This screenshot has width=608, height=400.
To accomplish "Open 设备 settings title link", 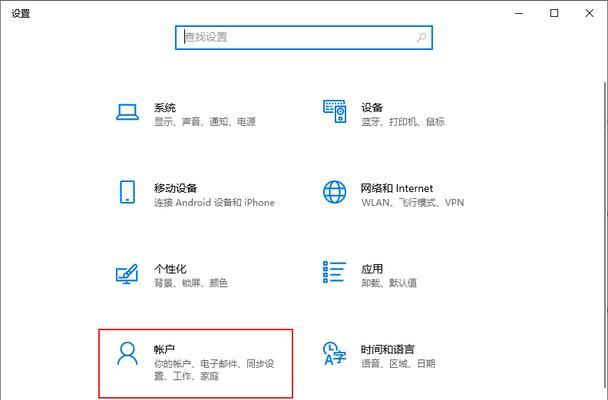I will [x=372, y=107].
